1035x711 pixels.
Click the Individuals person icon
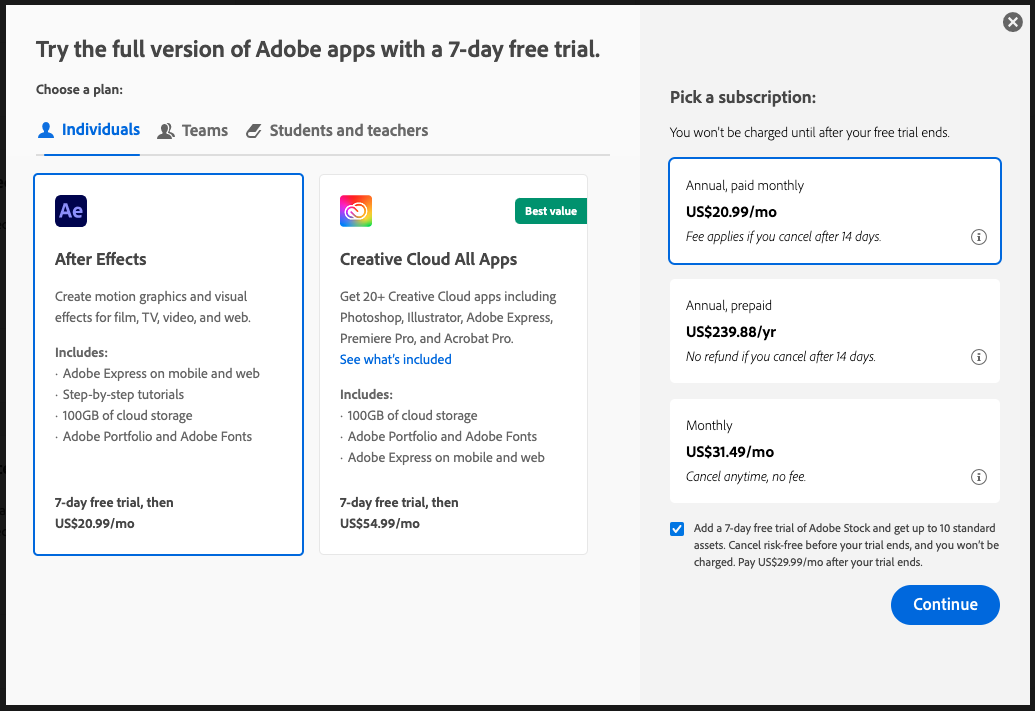(46, 130)
